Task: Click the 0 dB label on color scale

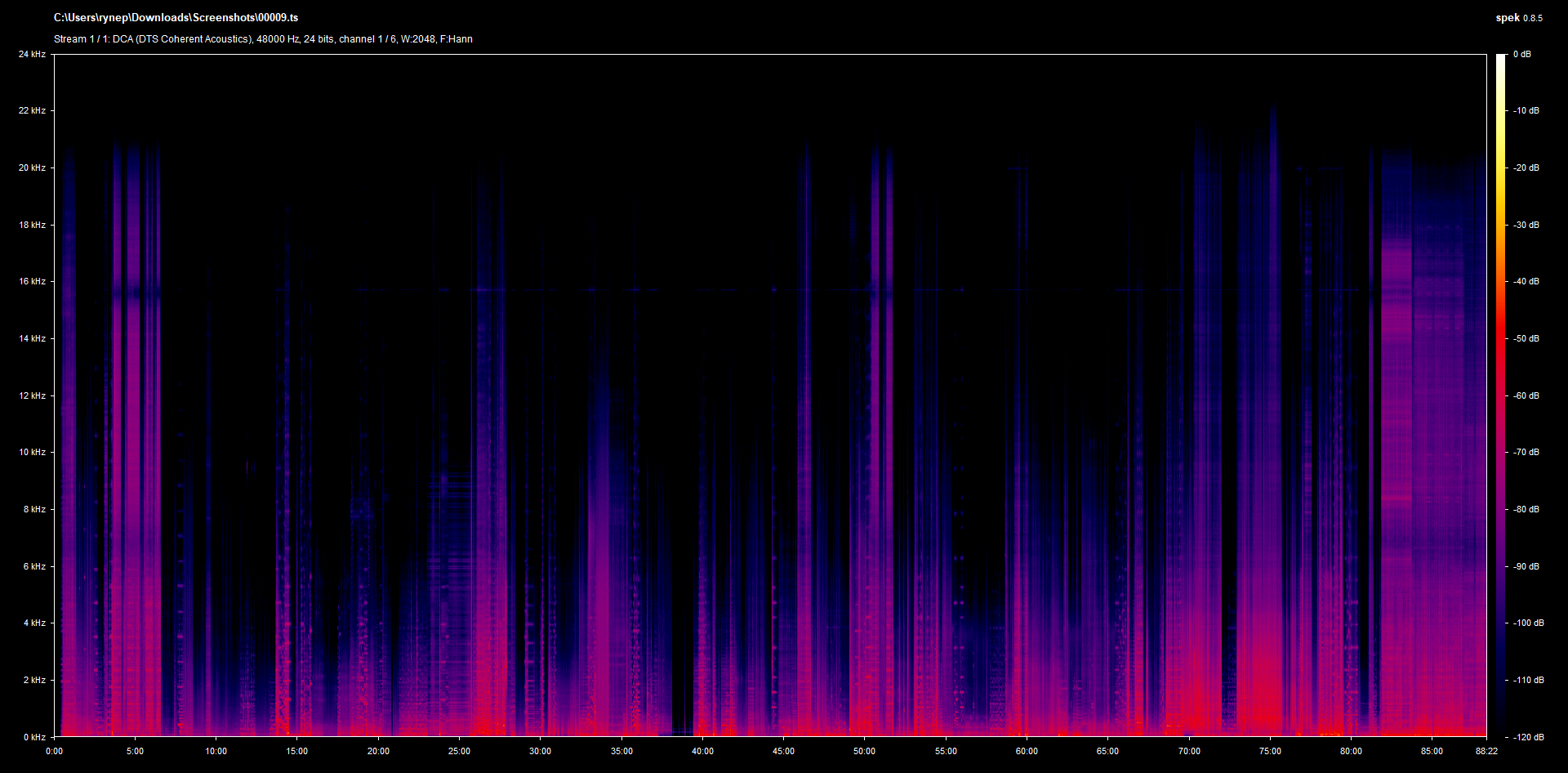Action: pyautogui.click(x=1521, y=55)
